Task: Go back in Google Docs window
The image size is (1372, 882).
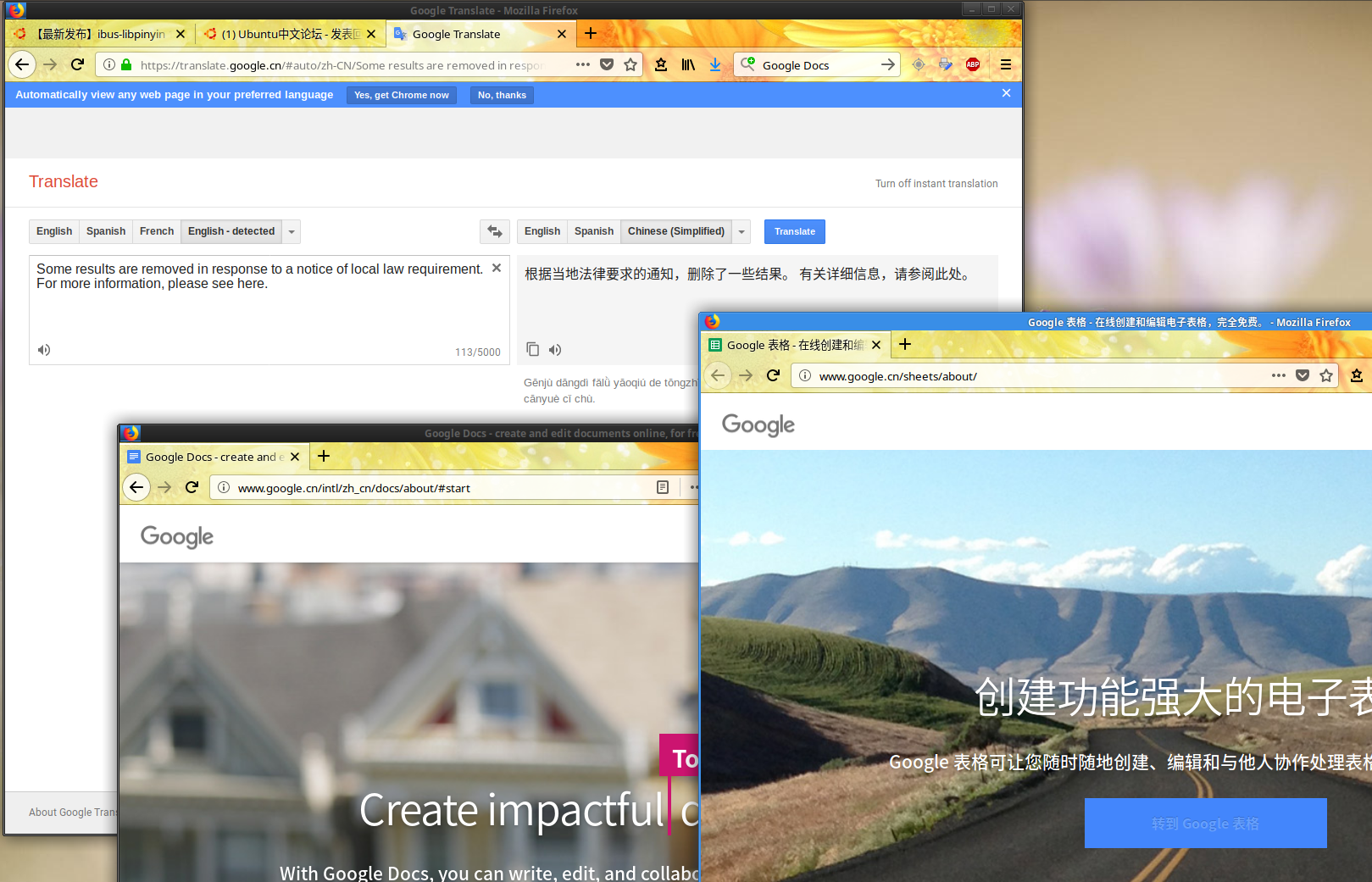Action: 136,487
